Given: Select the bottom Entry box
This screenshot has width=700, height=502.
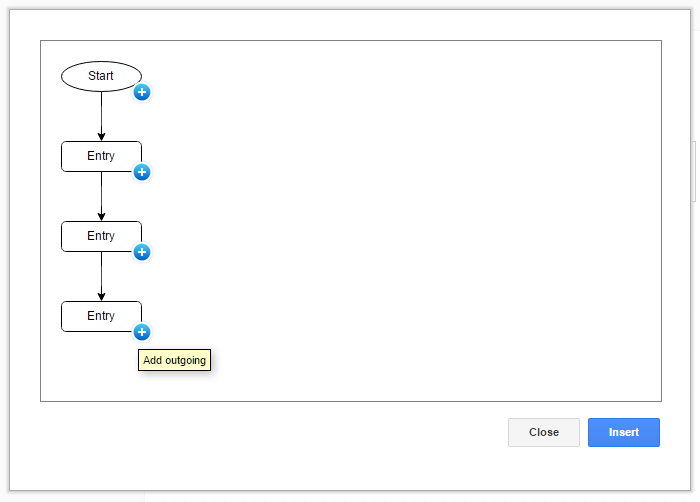Looking at the screenshot, I should pos(101,316).
